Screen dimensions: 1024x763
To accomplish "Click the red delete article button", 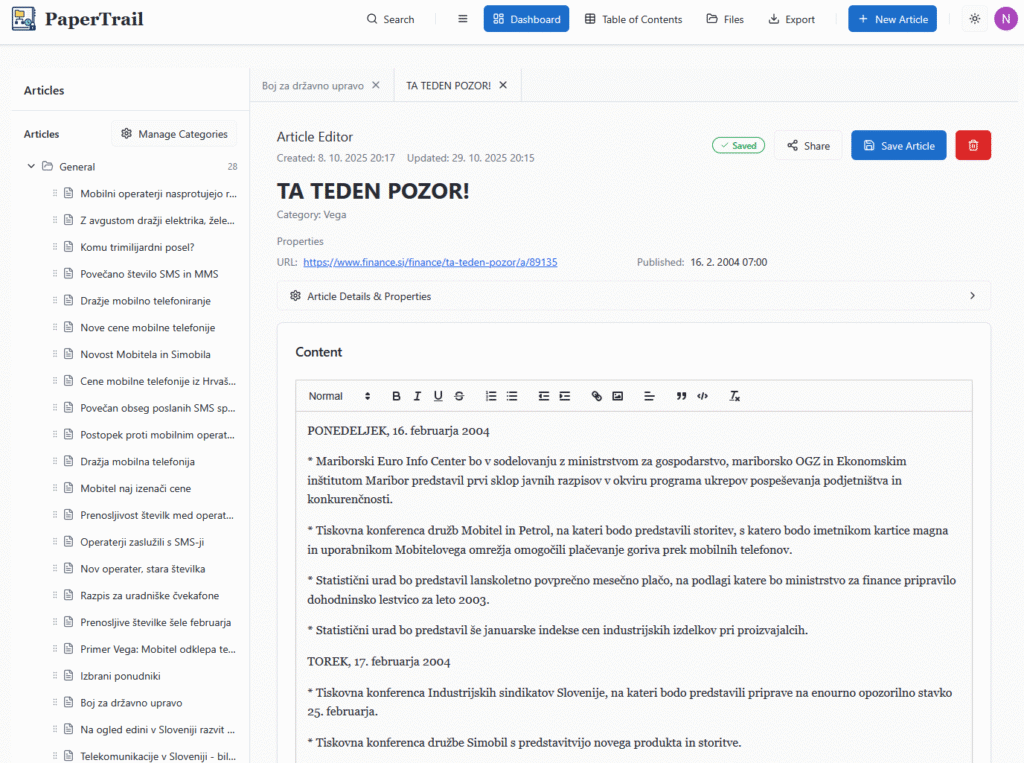I will tap(973, 145).
